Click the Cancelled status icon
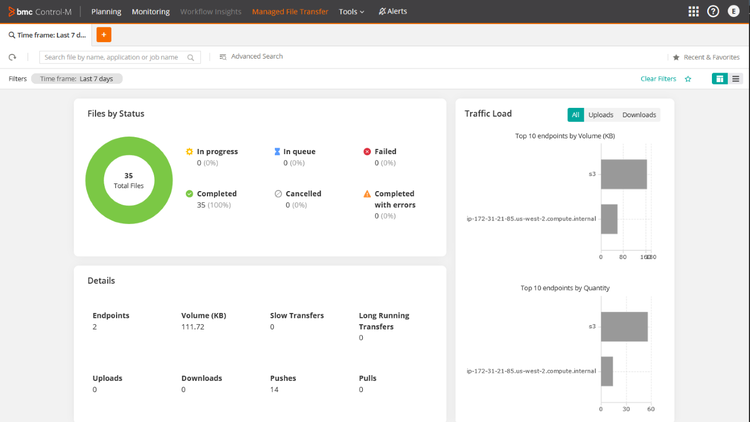The height and width of the screenshot is (422, 750). coord(278,193)
